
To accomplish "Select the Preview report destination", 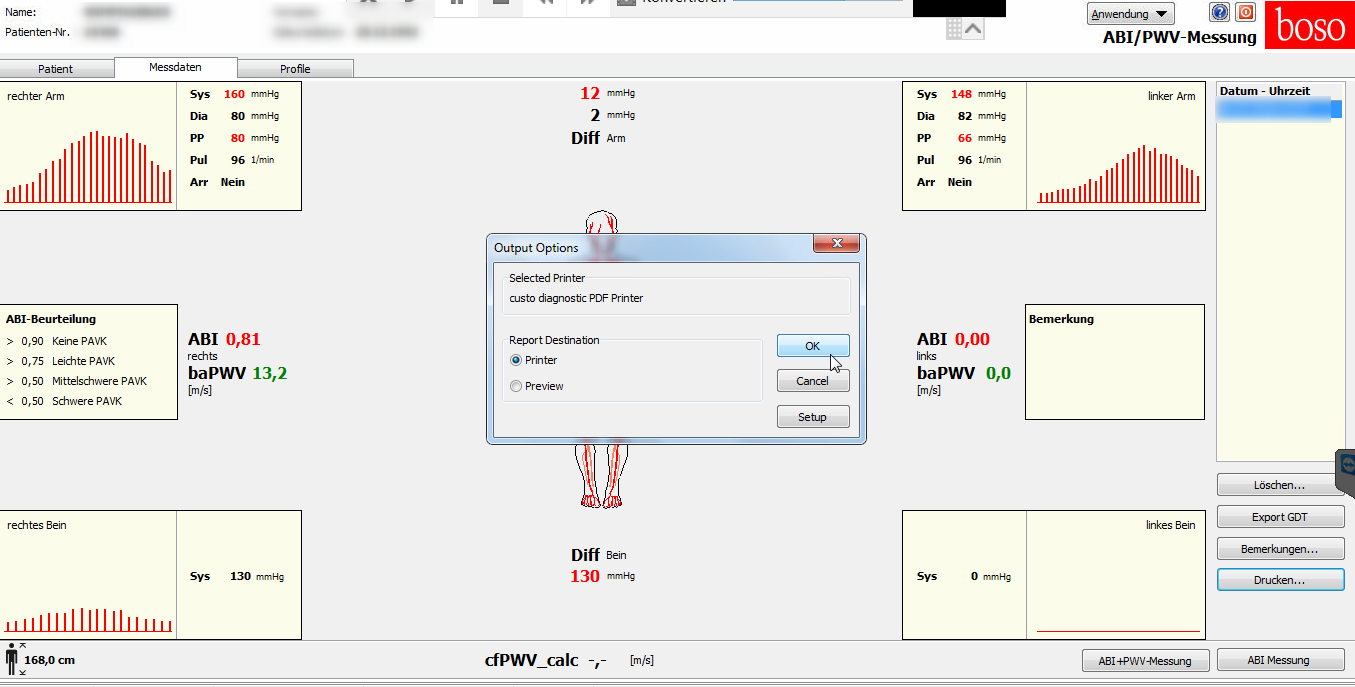I will coord(537,386).
